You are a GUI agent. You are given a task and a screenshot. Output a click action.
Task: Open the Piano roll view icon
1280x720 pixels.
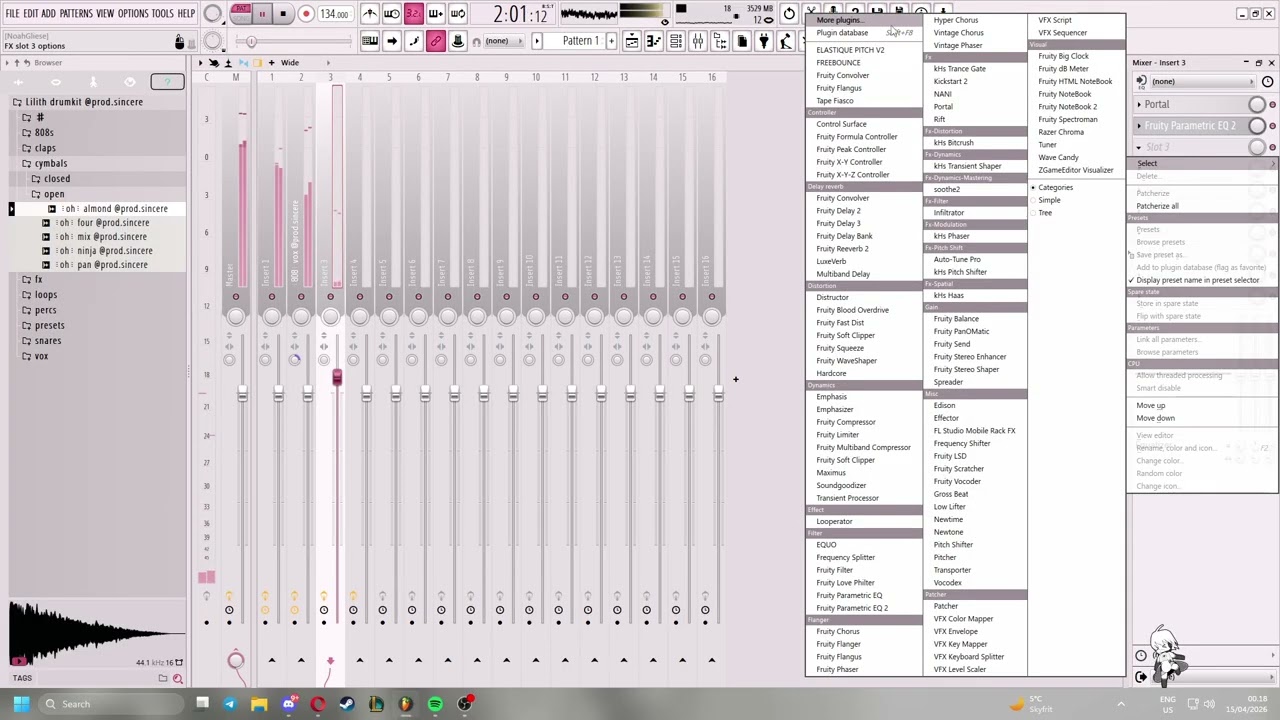point(654,41)
